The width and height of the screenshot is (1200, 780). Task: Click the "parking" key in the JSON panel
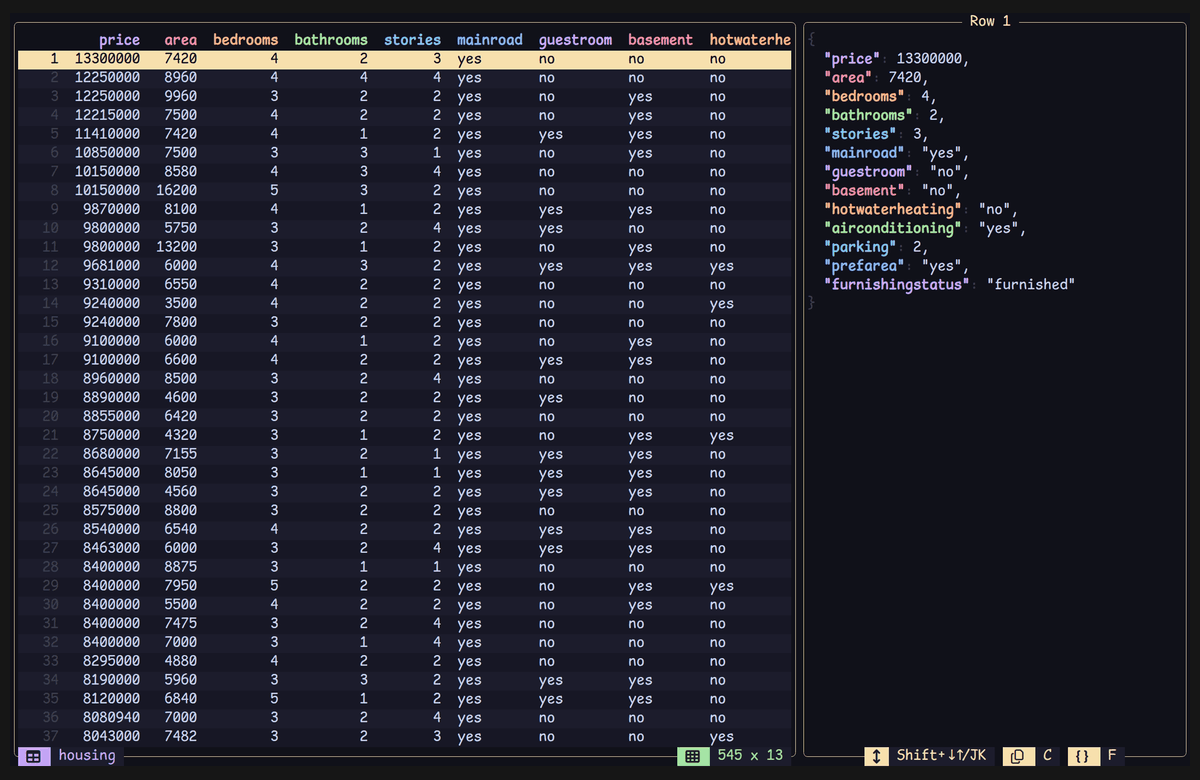[860, 247]
